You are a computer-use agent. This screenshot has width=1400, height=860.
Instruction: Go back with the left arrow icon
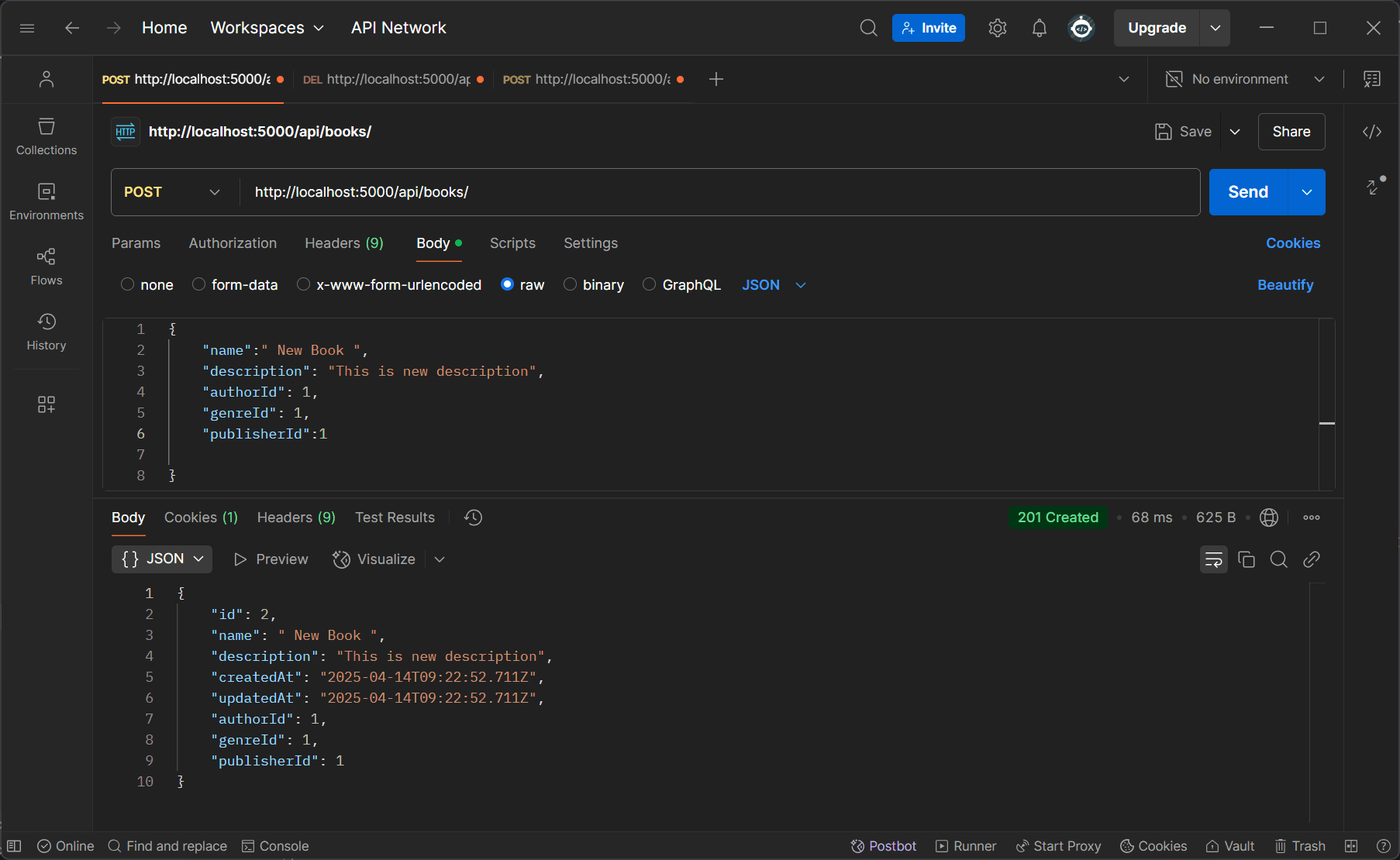72,28
